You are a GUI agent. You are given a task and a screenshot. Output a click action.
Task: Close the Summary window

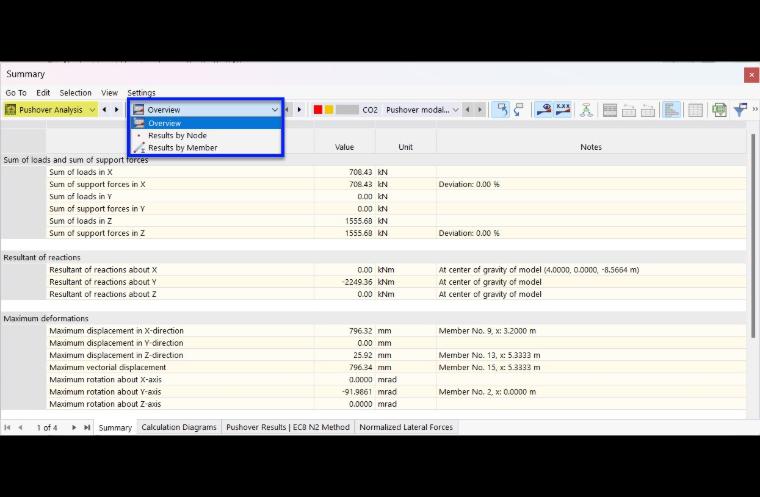751,75
